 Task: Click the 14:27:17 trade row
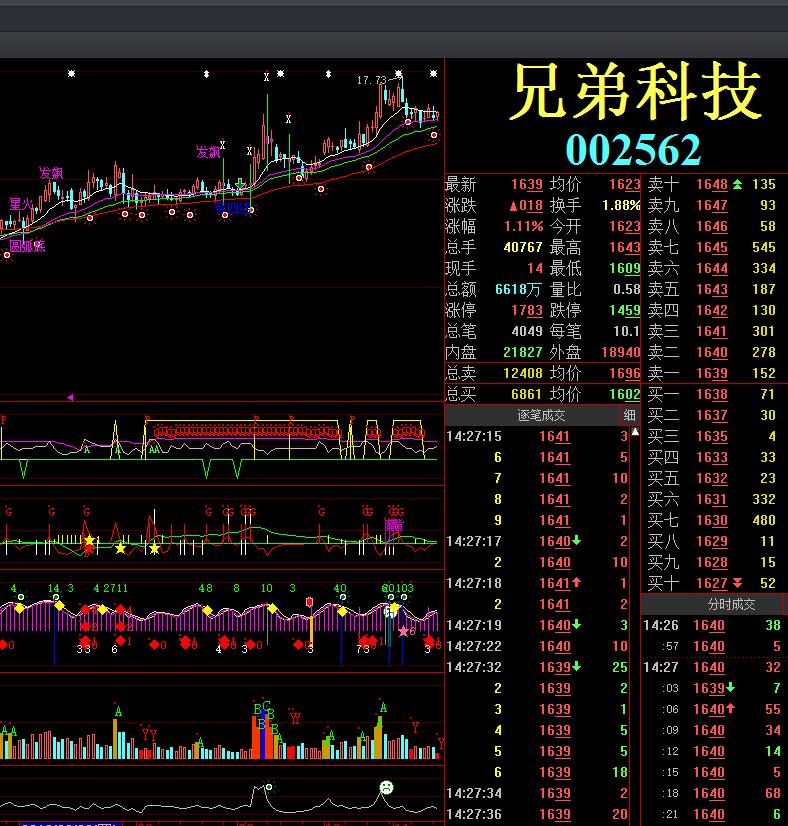(x=537, y=541)
